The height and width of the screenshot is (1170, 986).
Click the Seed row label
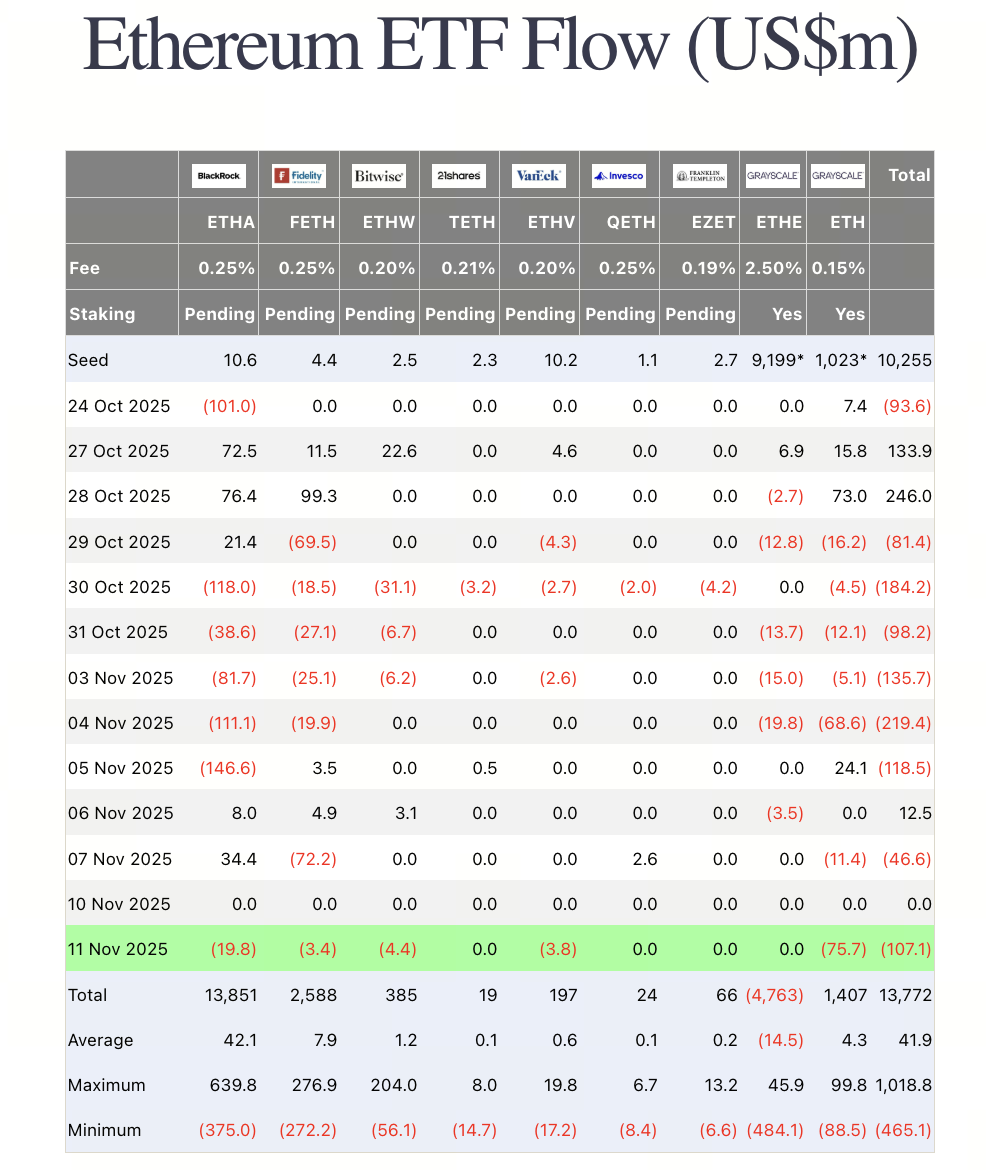tap(88, 360)
